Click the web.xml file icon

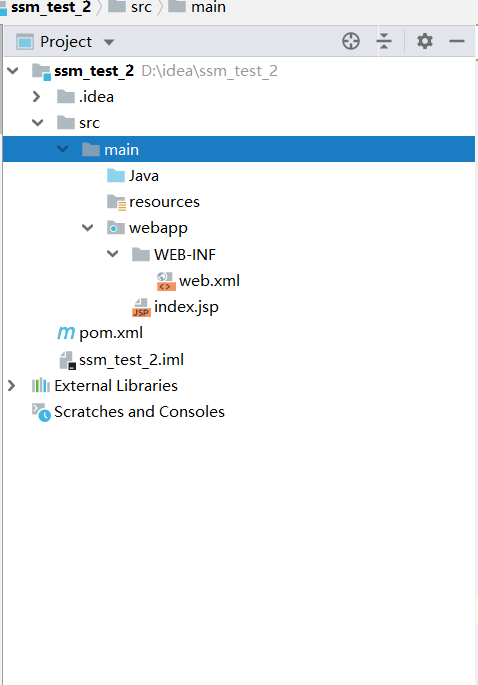coord(166,281)
